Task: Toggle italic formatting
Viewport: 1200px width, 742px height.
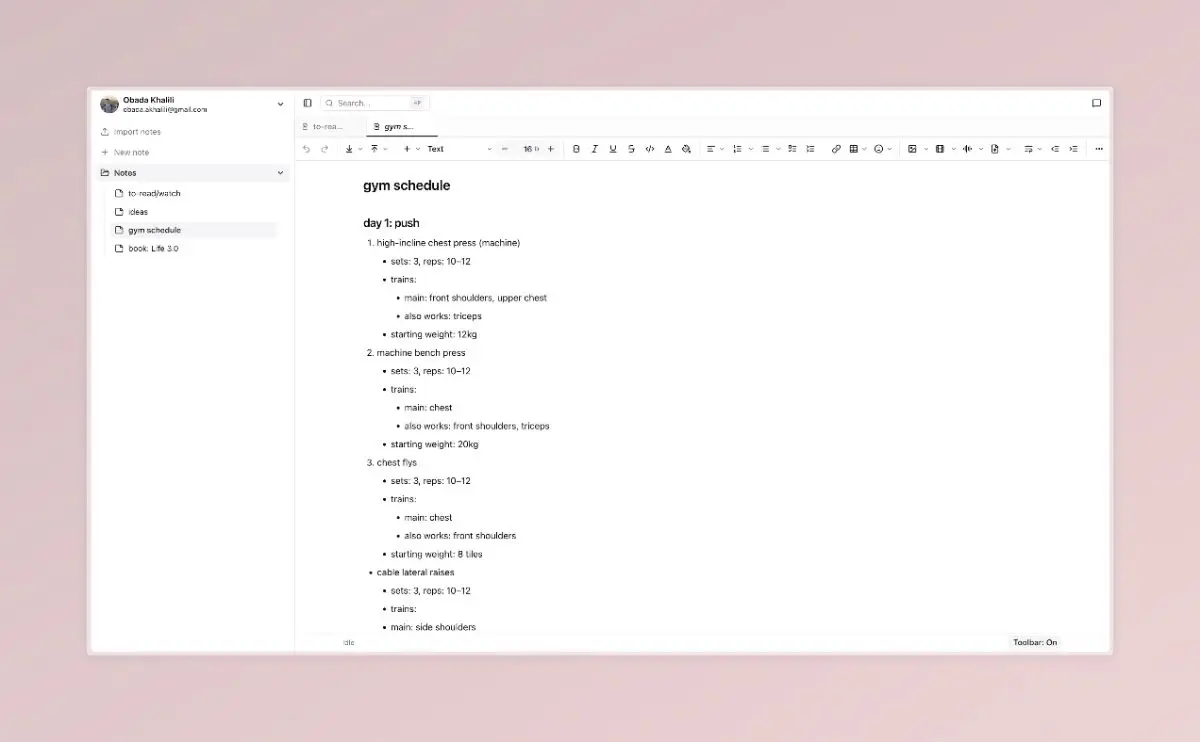Action: pos(594,149)
